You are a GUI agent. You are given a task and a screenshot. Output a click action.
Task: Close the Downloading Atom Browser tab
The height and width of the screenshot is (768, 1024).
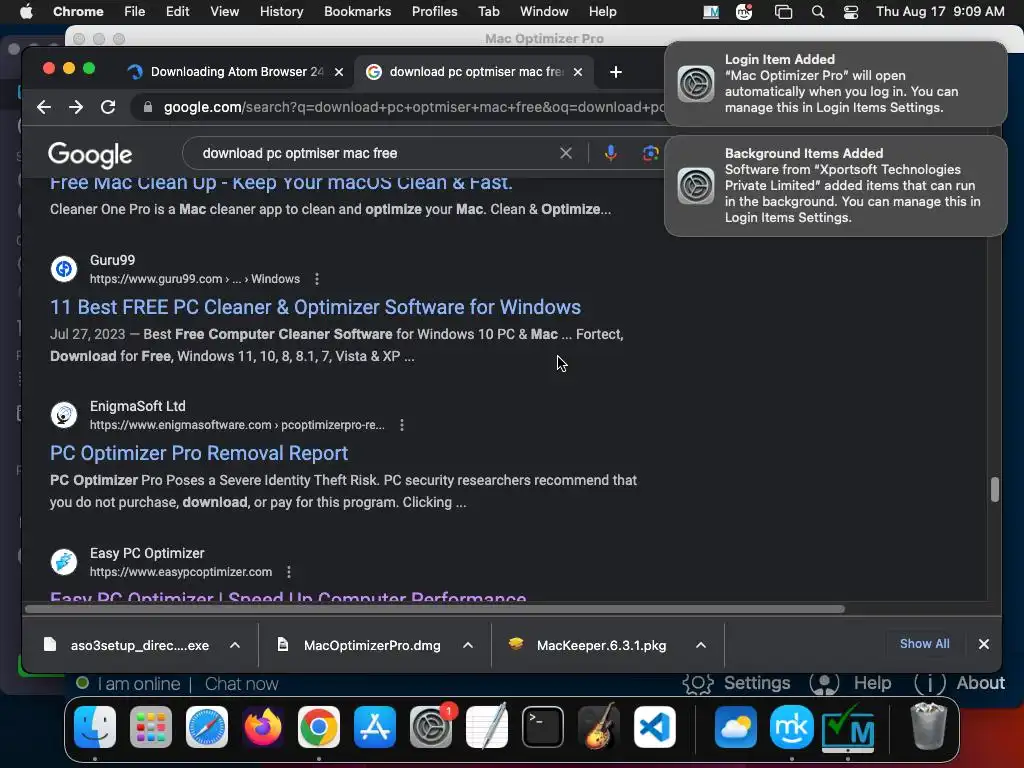(339, 72)
